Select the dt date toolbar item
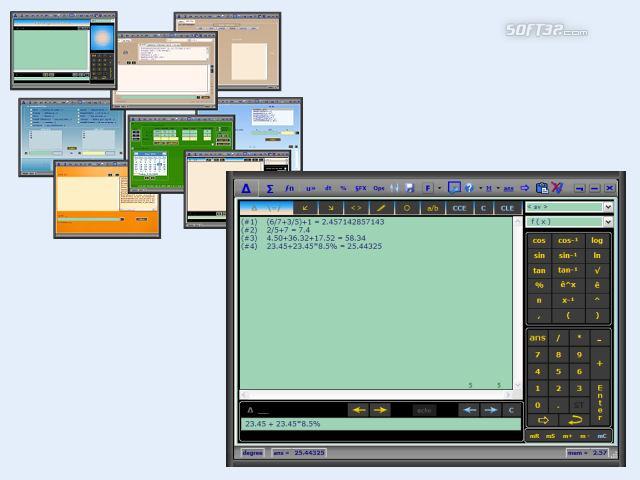Image resolution: width=640 pixels, height=480 pixels. click(x=328, y=188)
